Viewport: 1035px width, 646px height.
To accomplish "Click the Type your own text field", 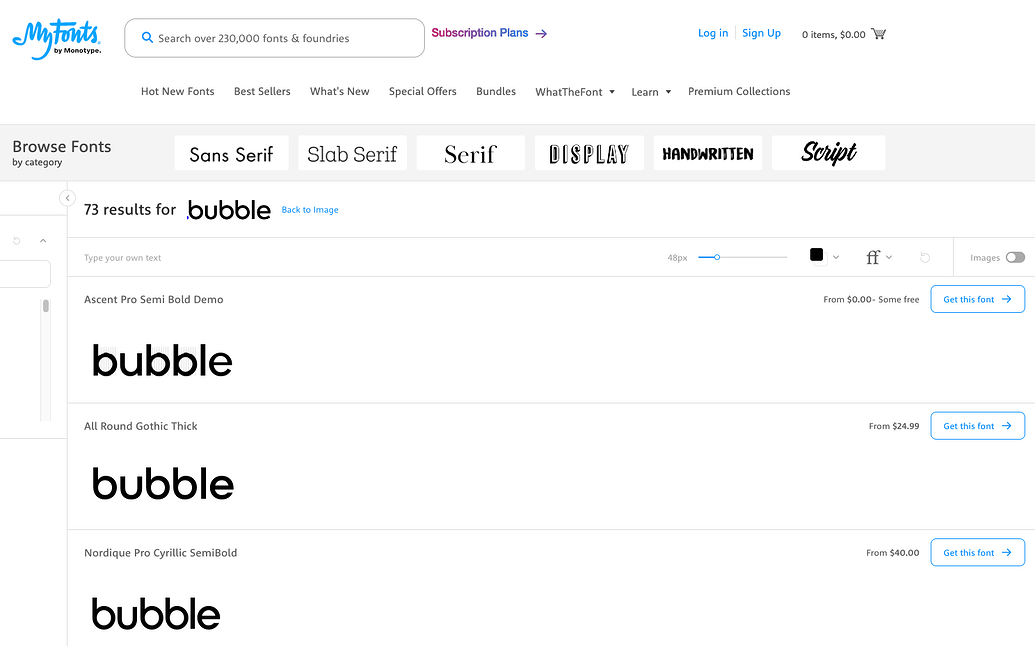I will pyautogui.click(x=200, y=257).
